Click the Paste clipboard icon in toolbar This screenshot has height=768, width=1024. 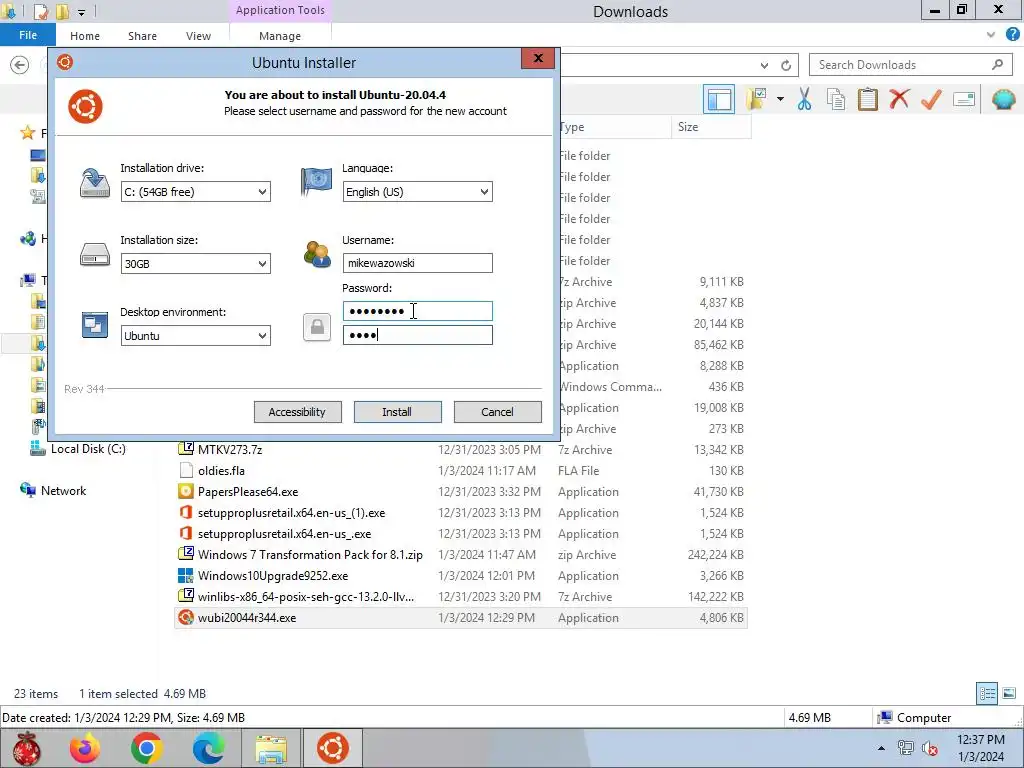pyautogui.click(x=867, y=99)
